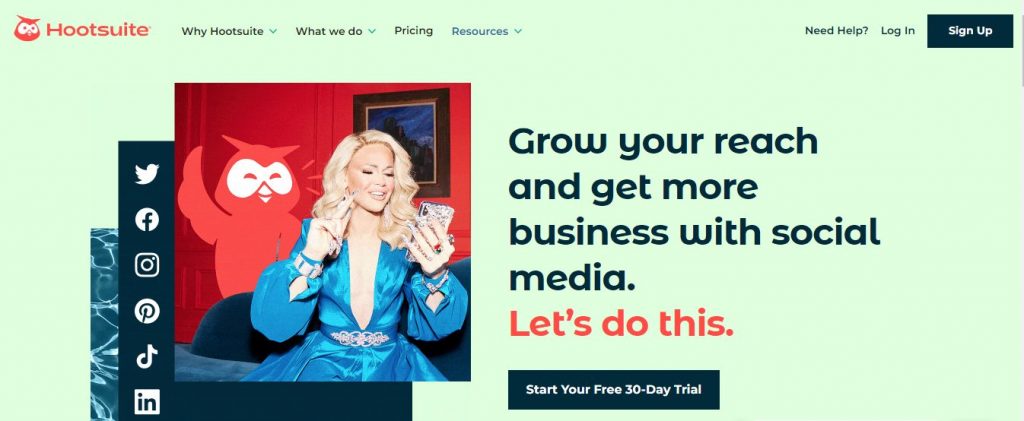Open the Why Hootsuite menu label

223,31
